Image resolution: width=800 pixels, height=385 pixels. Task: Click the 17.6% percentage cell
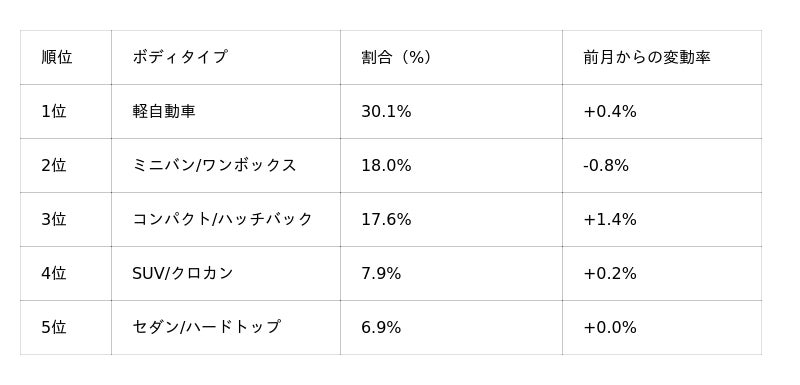tap(452, 219)
